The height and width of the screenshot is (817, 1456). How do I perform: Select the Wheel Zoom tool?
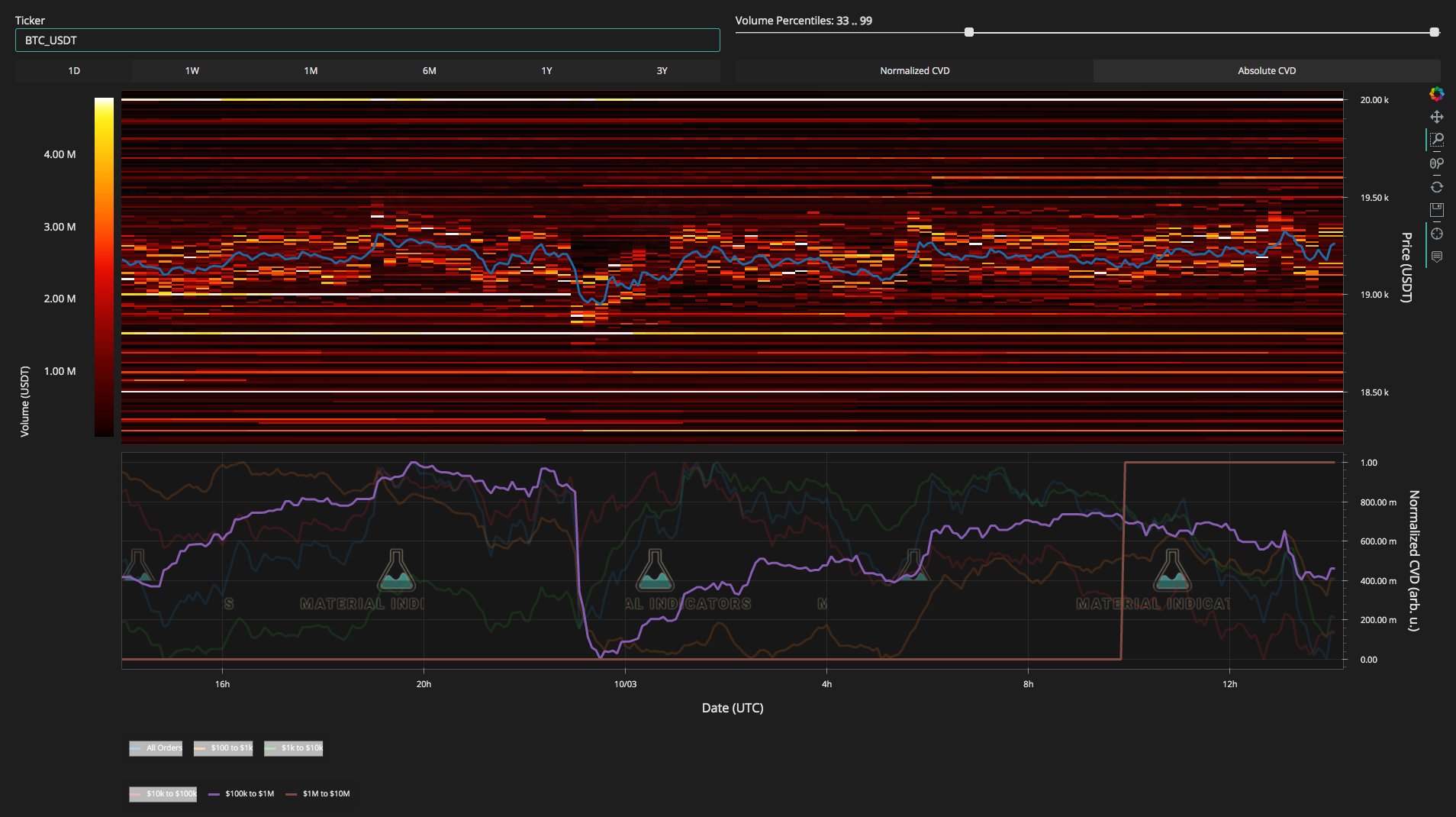[x=1436, y=163]
